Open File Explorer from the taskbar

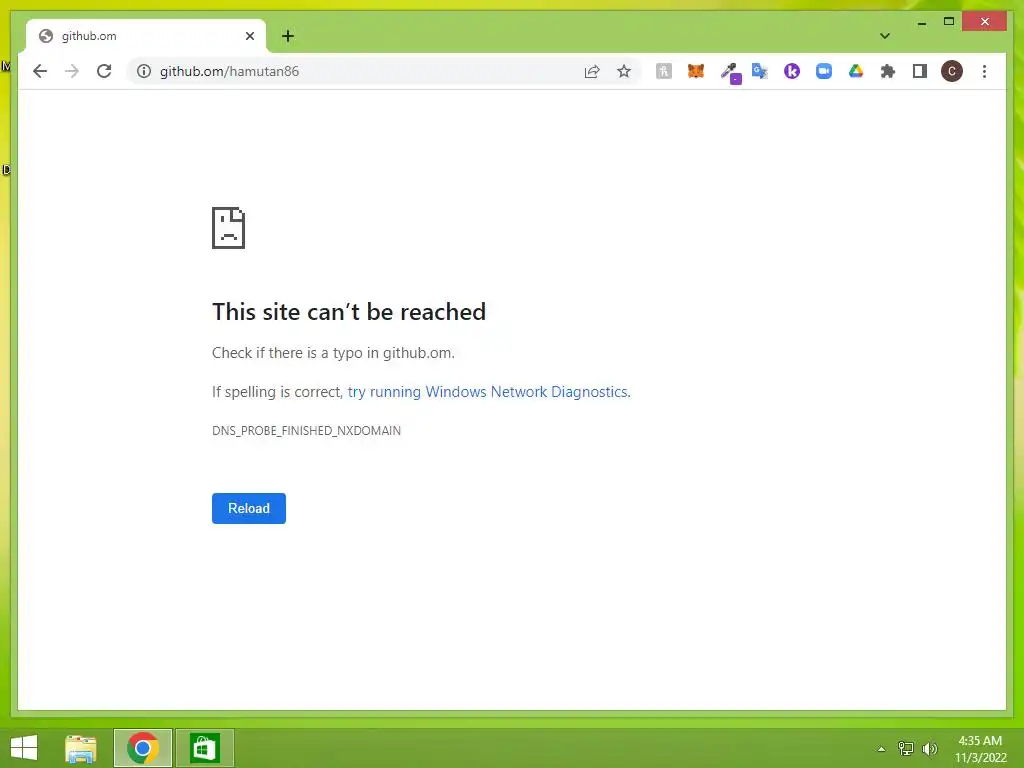point(81,748)
